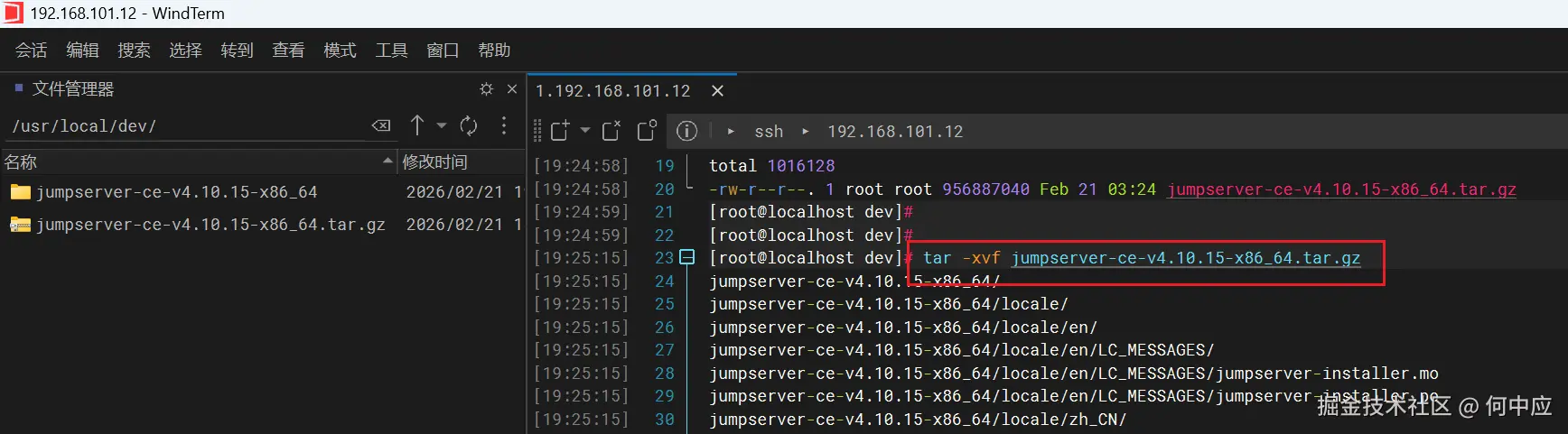
Task: Open the 工具 menu
Action: (392, 51)
